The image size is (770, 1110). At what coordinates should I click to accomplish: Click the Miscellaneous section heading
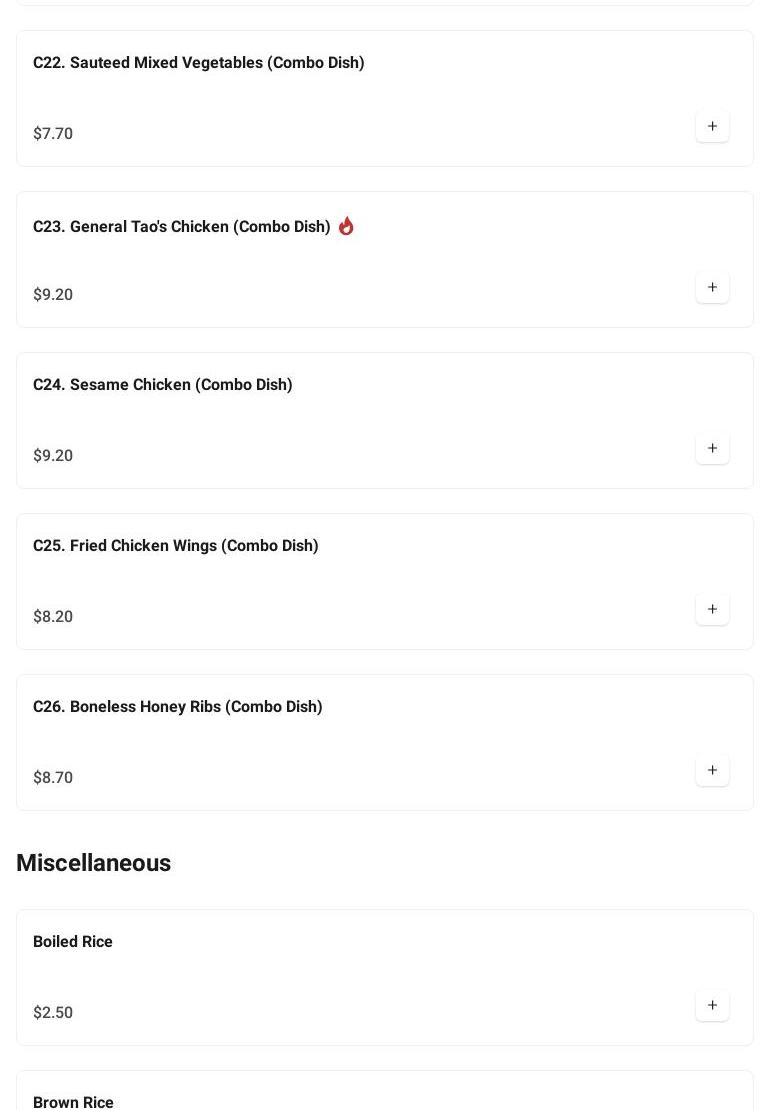coord(93,862)
